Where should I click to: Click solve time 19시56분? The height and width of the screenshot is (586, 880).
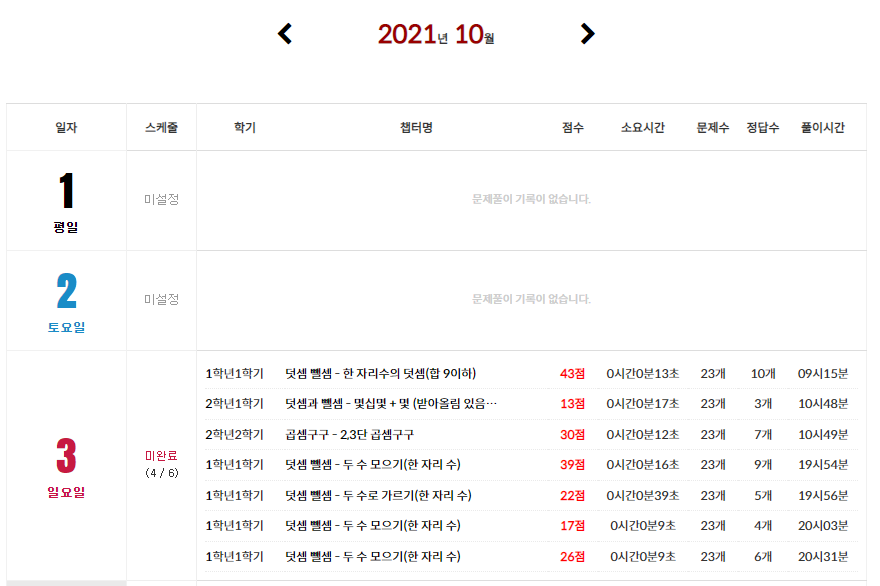pos(823,496)
